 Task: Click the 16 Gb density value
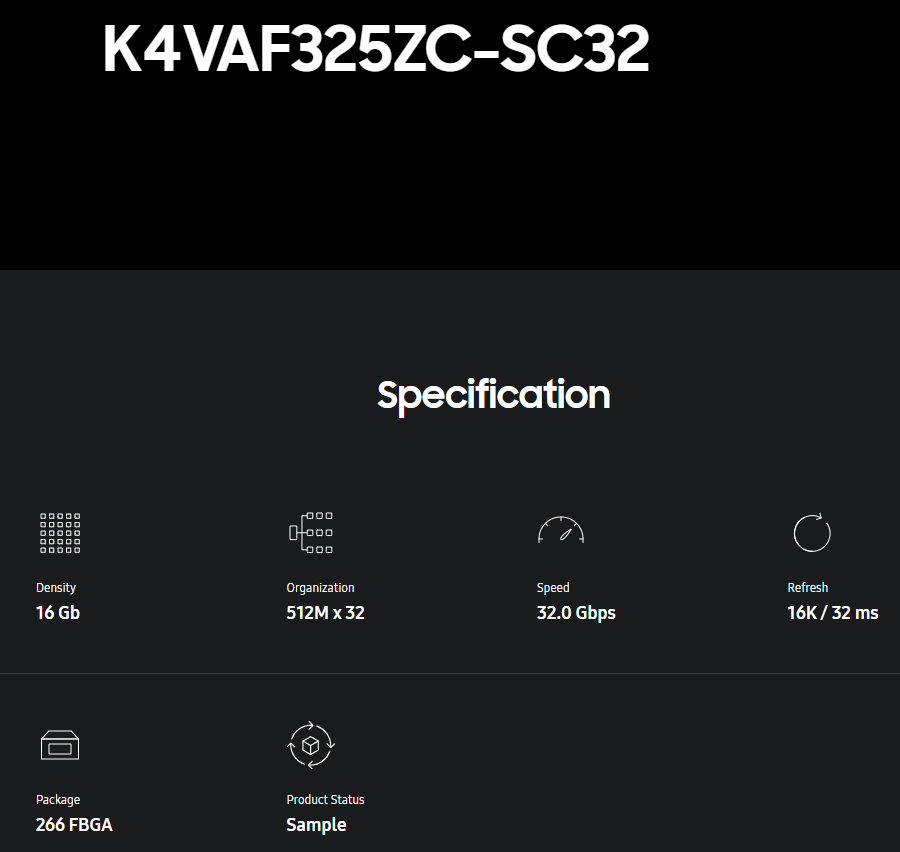point(58,613)
